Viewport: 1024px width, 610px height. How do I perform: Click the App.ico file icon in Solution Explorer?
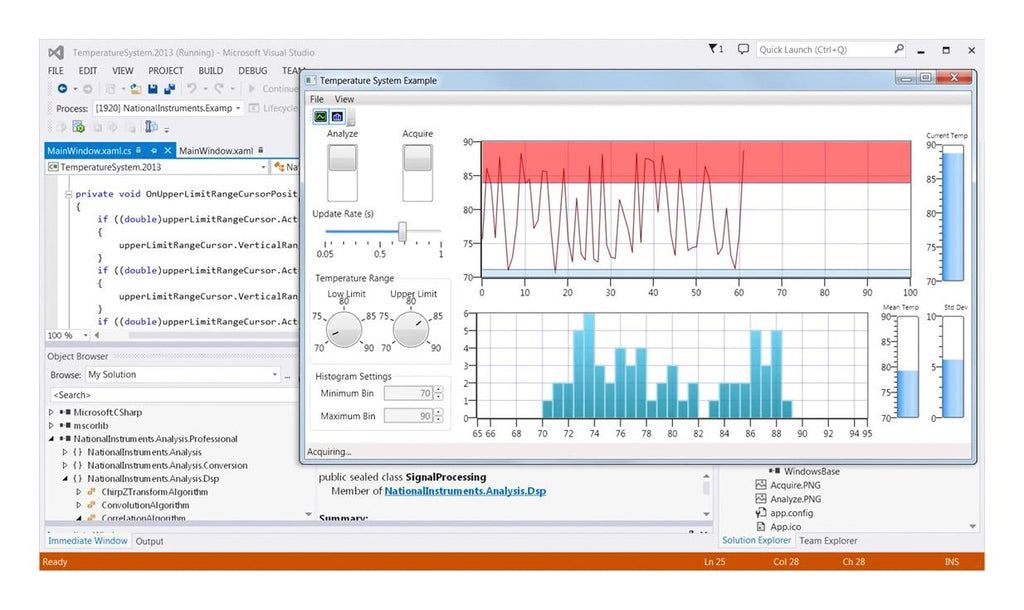coord(760,526)
